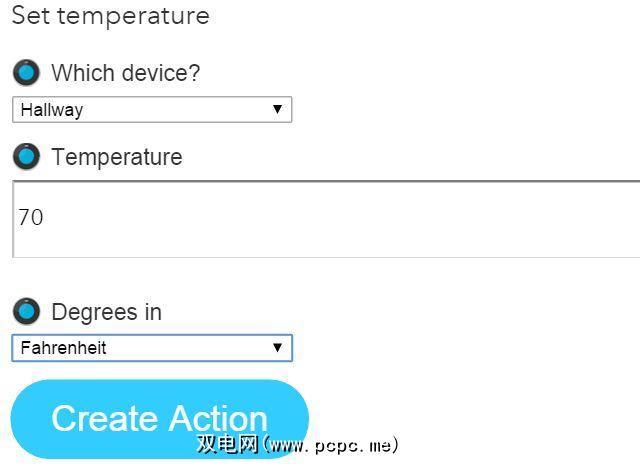
Task: Click the Degrees in label
Action: point(106,312)
